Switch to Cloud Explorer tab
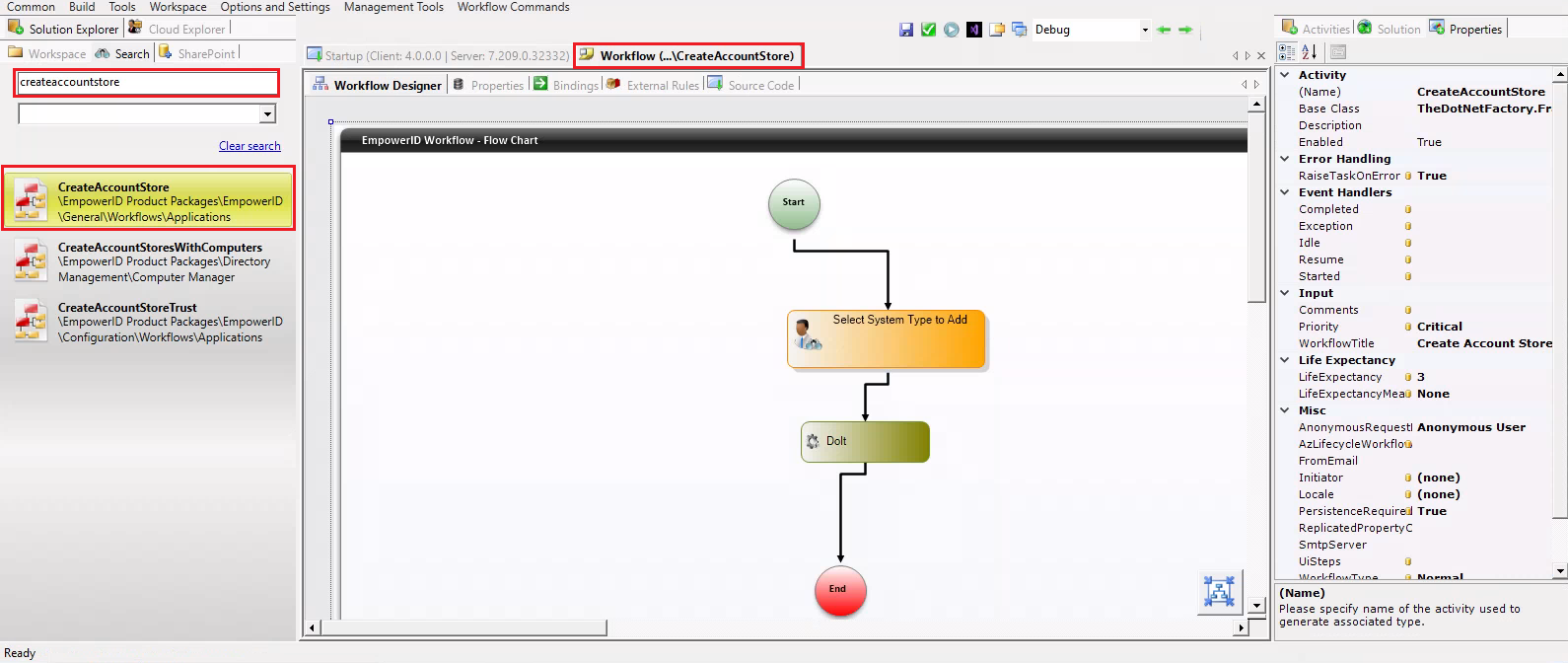The height and width of the screenshot is (663, 1568). click(178, 29)
